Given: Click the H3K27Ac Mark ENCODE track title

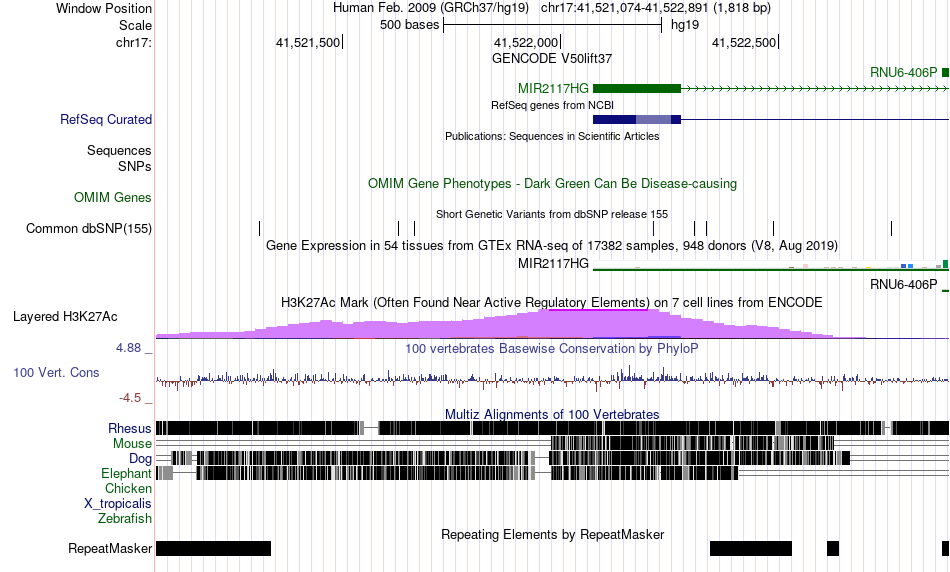Looking at the screenshot, I should click(552, 302).
